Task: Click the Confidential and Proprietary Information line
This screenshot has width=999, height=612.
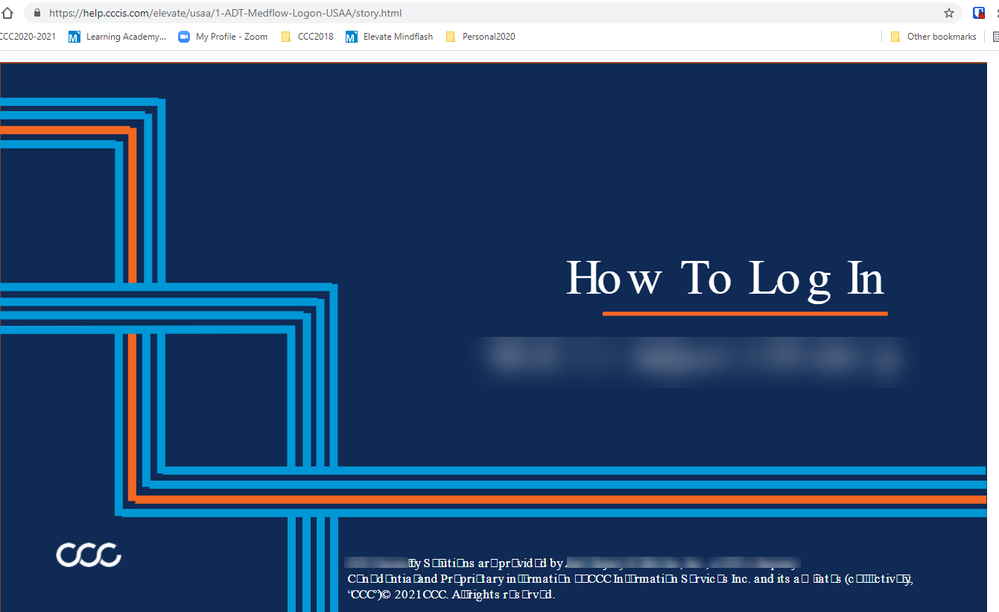Action: point(630,579)
